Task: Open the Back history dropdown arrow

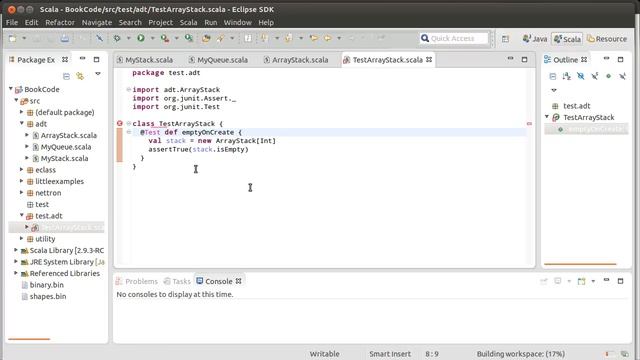Action: point(339,38)
